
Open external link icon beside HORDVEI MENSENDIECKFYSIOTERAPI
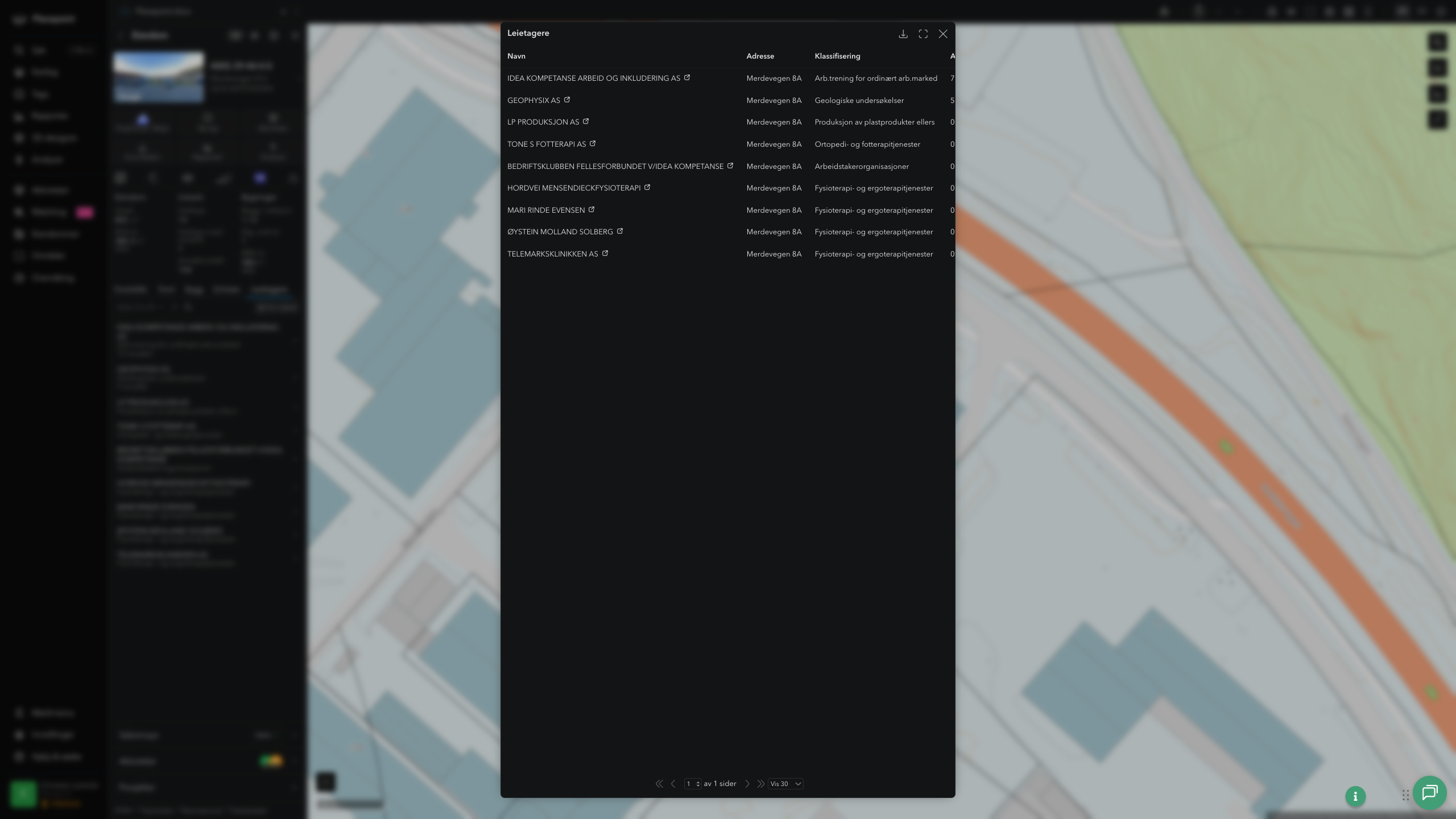pos(647,188)
